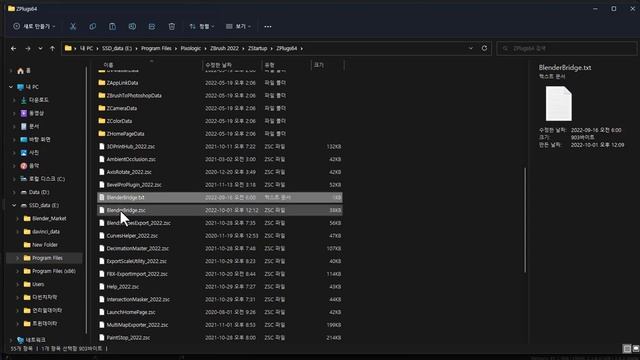Image resolution: width=640 pixels, height=360 pixels.
Task: Sort by the Name column header
Action: point(150,65)
